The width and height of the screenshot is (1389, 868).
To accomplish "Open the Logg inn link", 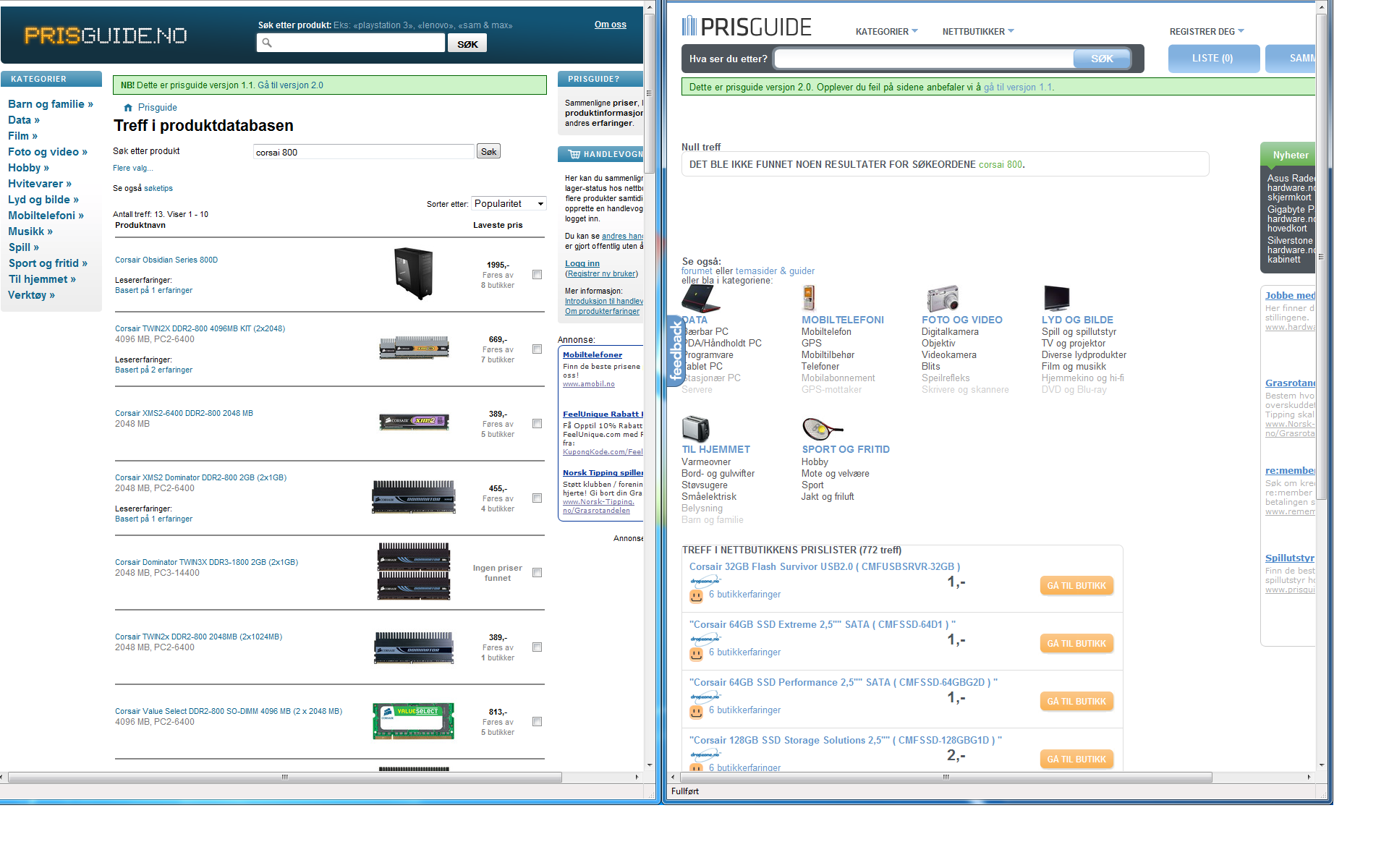I will click(x=582, y=263).
